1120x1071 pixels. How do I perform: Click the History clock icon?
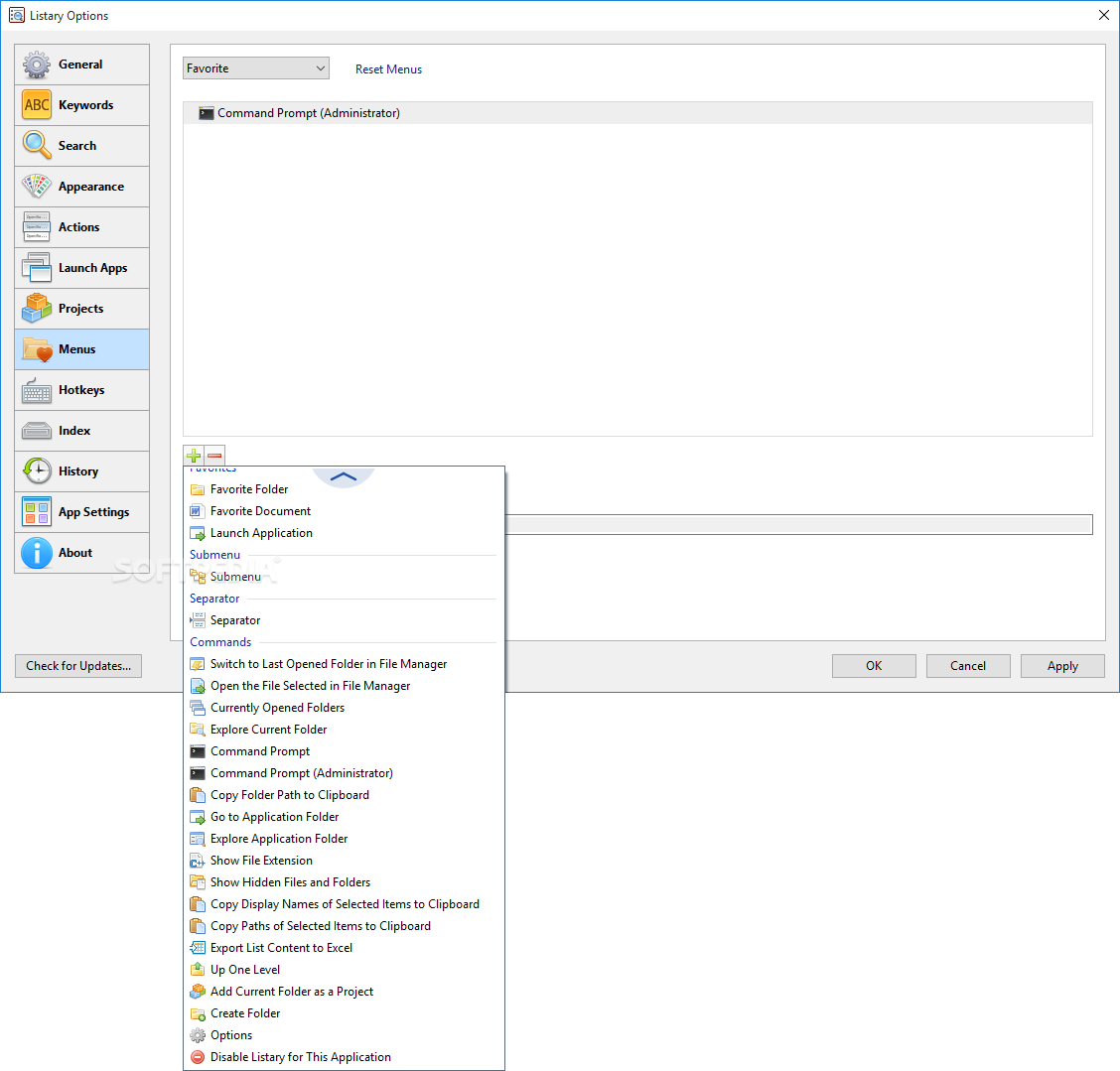pyautogui.click(x=37, y=471)
